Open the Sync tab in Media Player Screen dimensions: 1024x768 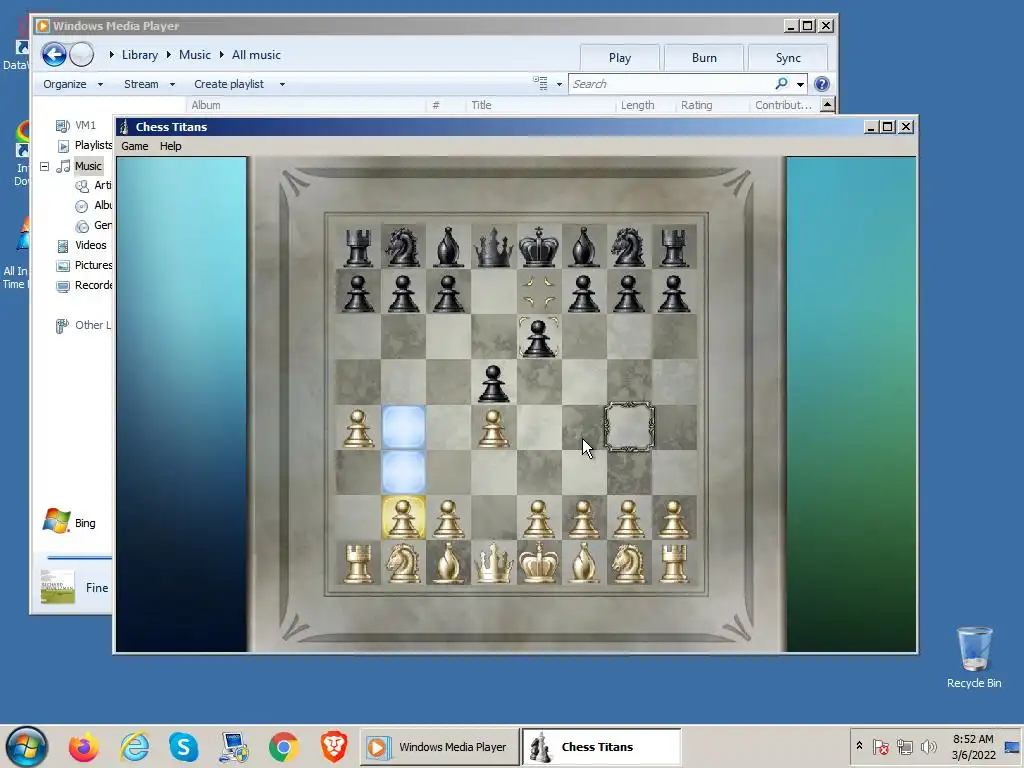[x=788, y=57]
